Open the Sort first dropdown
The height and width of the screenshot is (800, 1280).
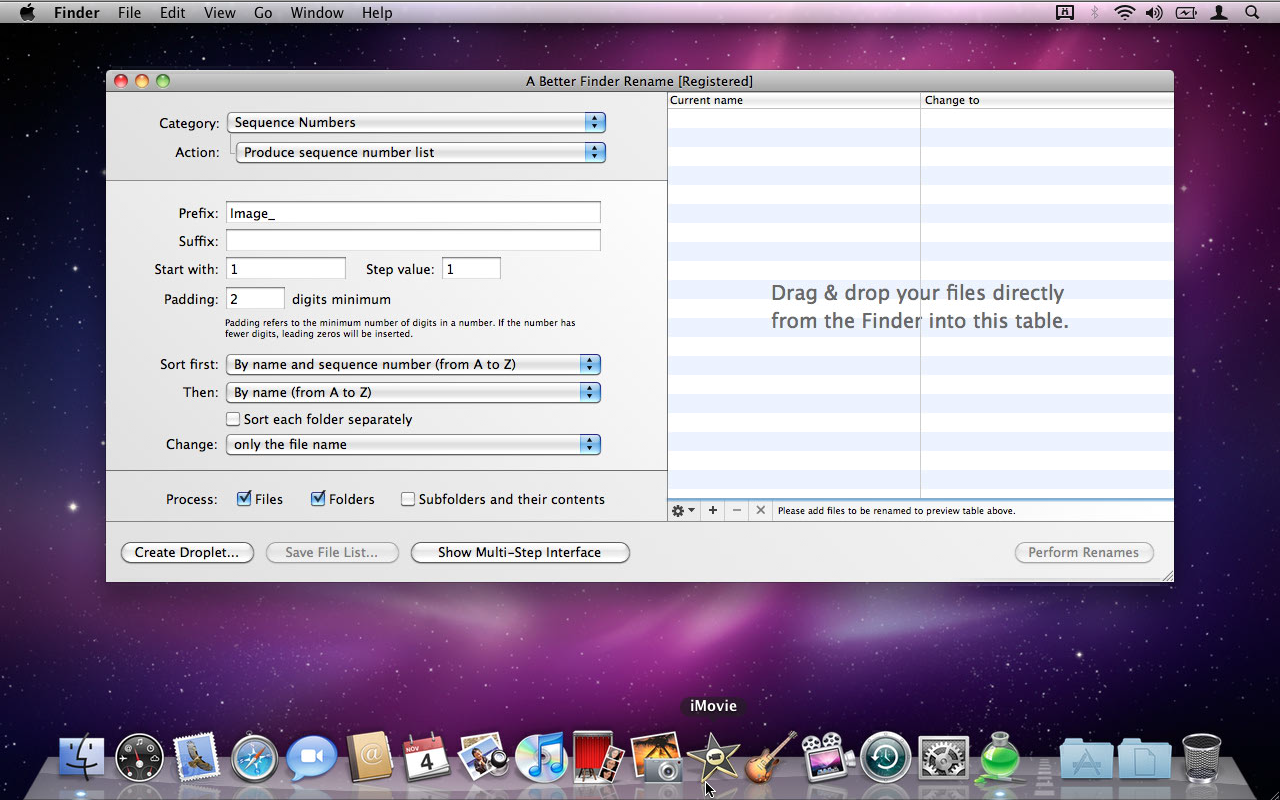coord(413,364)
